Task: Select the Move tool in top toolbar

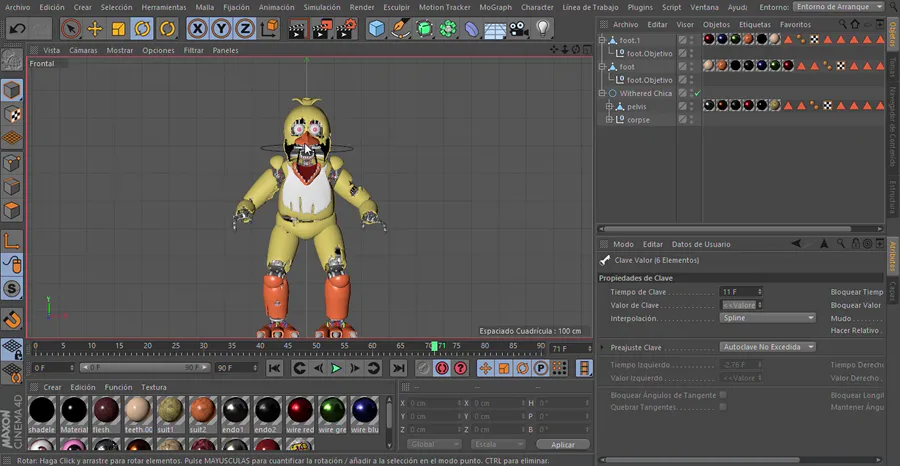Action: pyautogui.click(x=95, y=29)
